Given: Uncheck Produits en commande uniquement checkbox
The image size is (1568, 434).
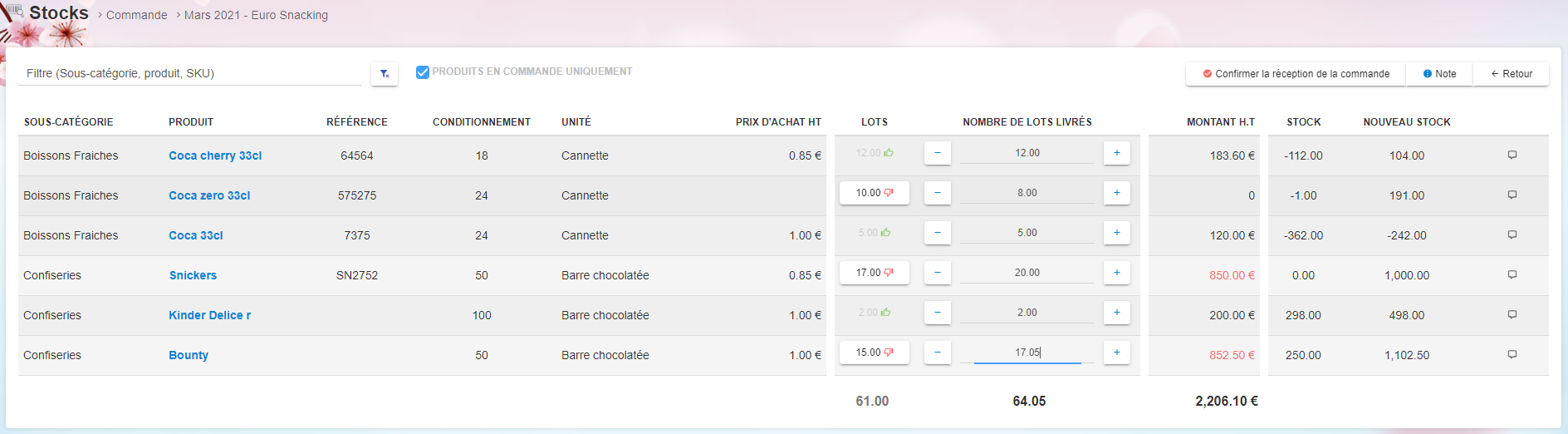Looking at the screenshot, I should (423, 72).
